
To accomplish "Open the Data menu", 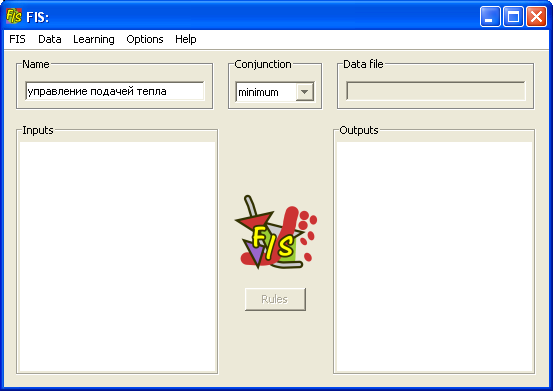I will coord(50,39).
